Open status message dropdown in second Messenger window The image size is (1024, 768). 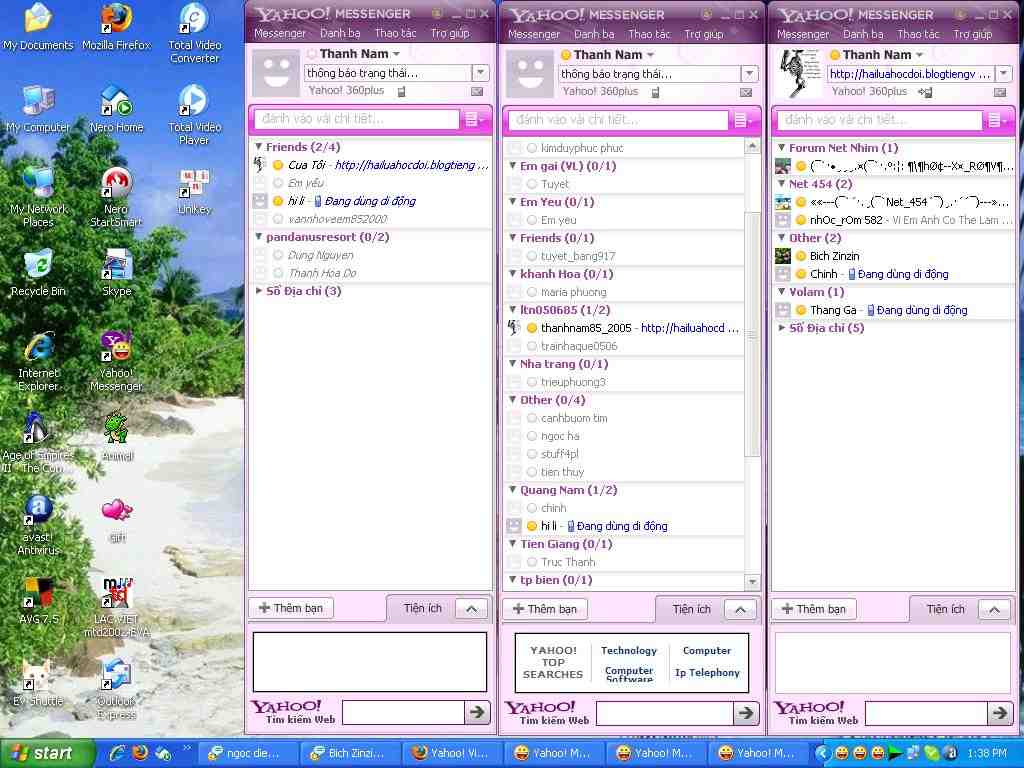750,73
